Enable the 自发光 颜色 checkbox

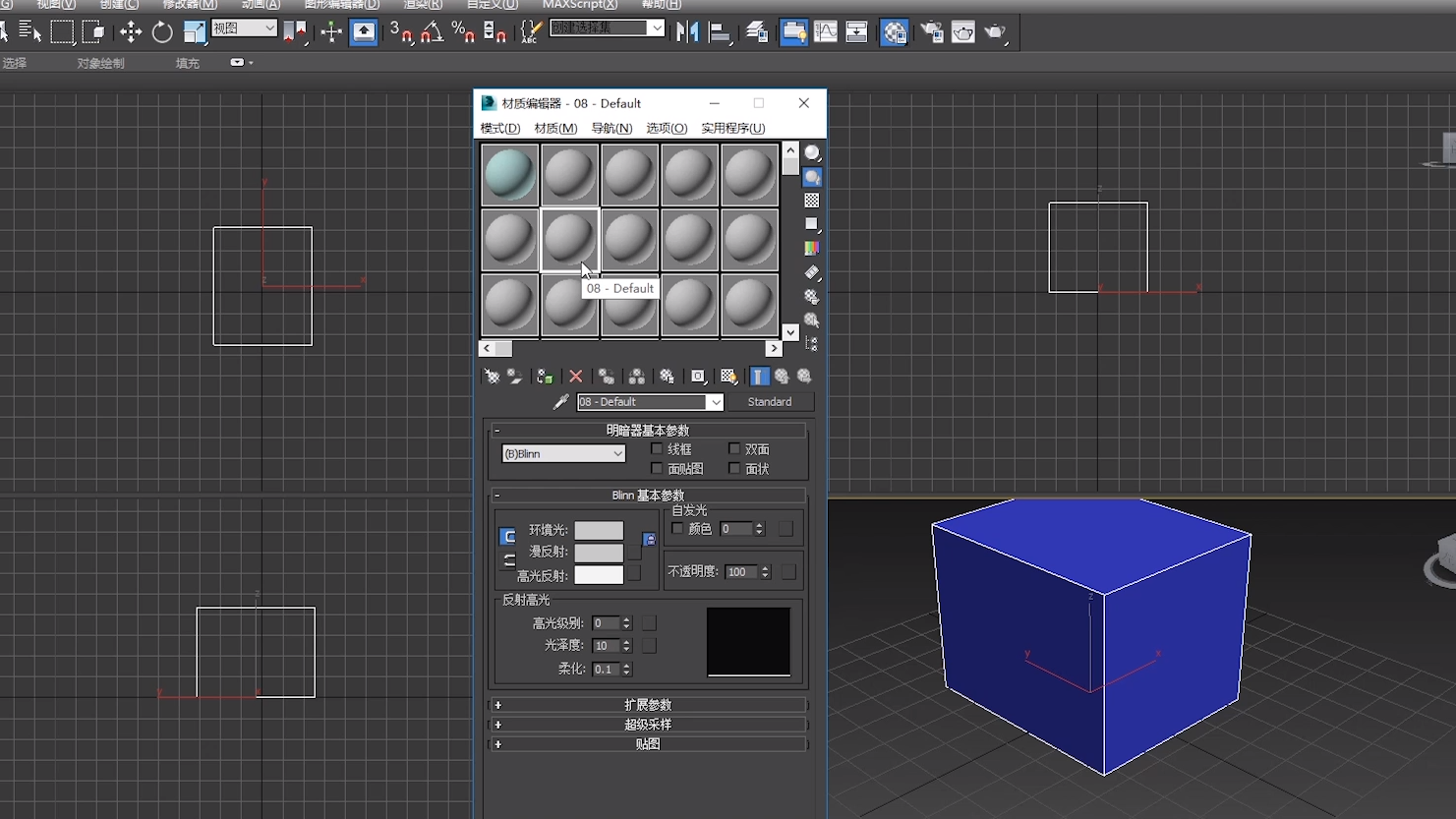pyautogui.click(x=677, y=529)
